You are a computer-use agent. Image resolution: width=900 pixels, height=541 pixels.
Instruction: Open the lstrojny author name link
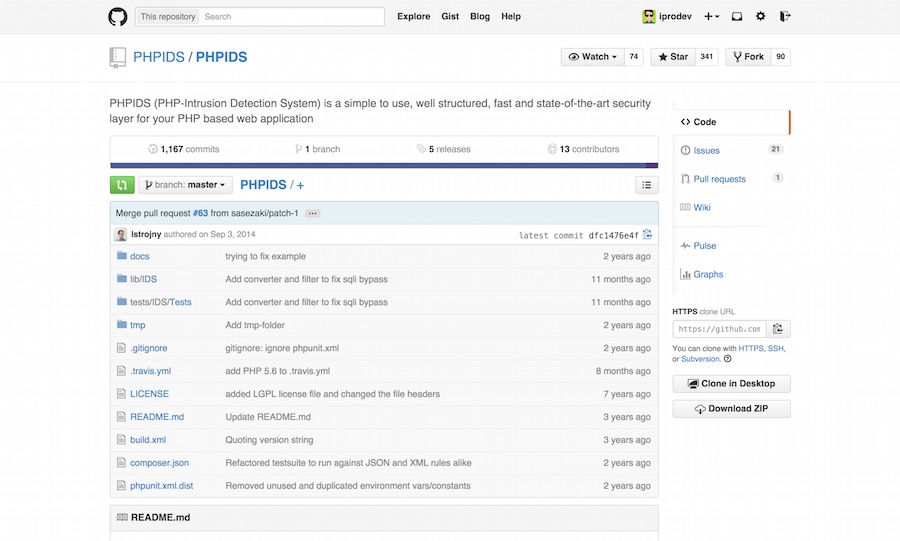point(146,234)
